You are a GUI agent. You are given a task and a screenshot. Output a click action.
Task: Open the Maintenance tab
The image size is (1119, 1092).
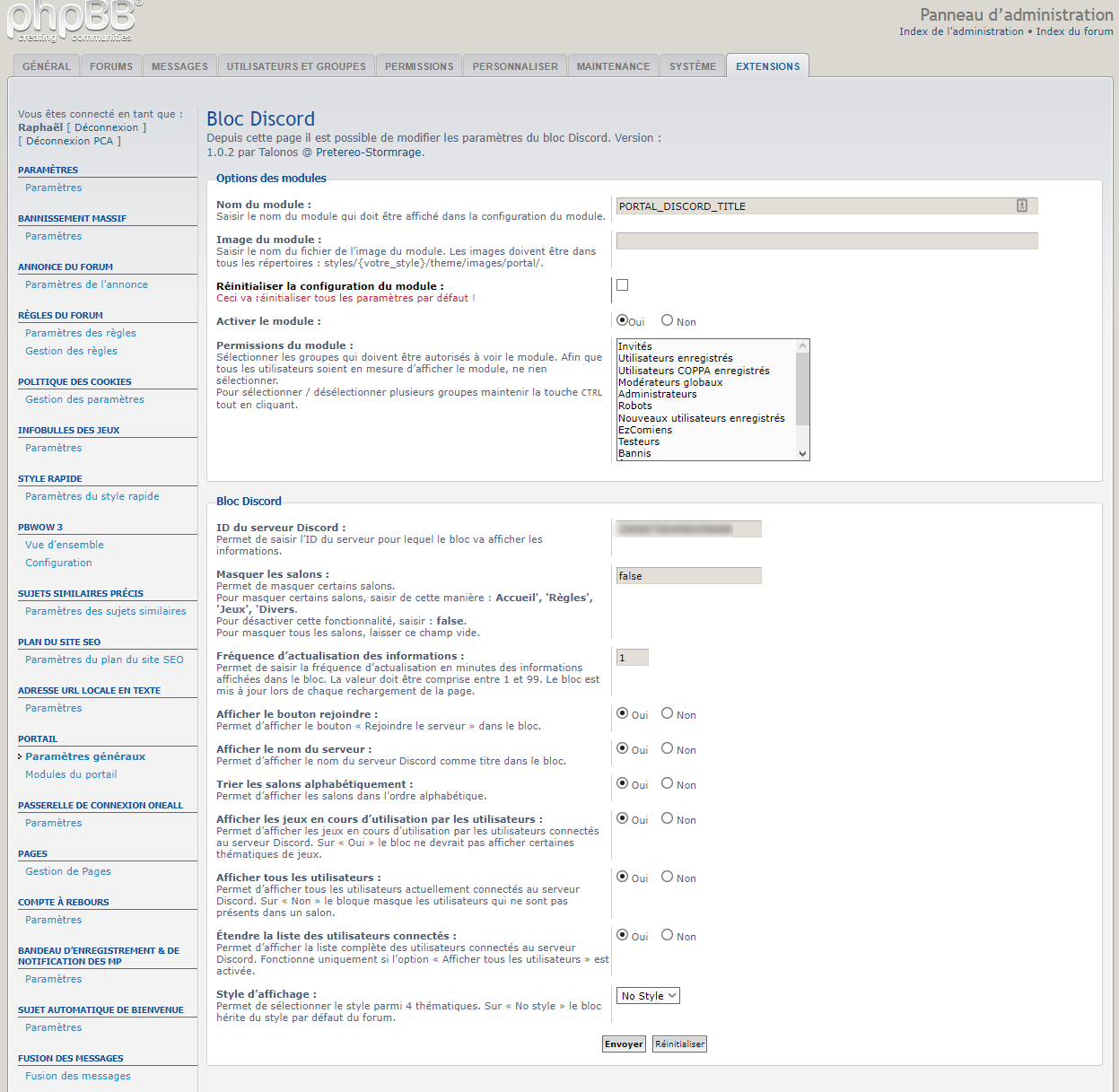pos(613,66)
